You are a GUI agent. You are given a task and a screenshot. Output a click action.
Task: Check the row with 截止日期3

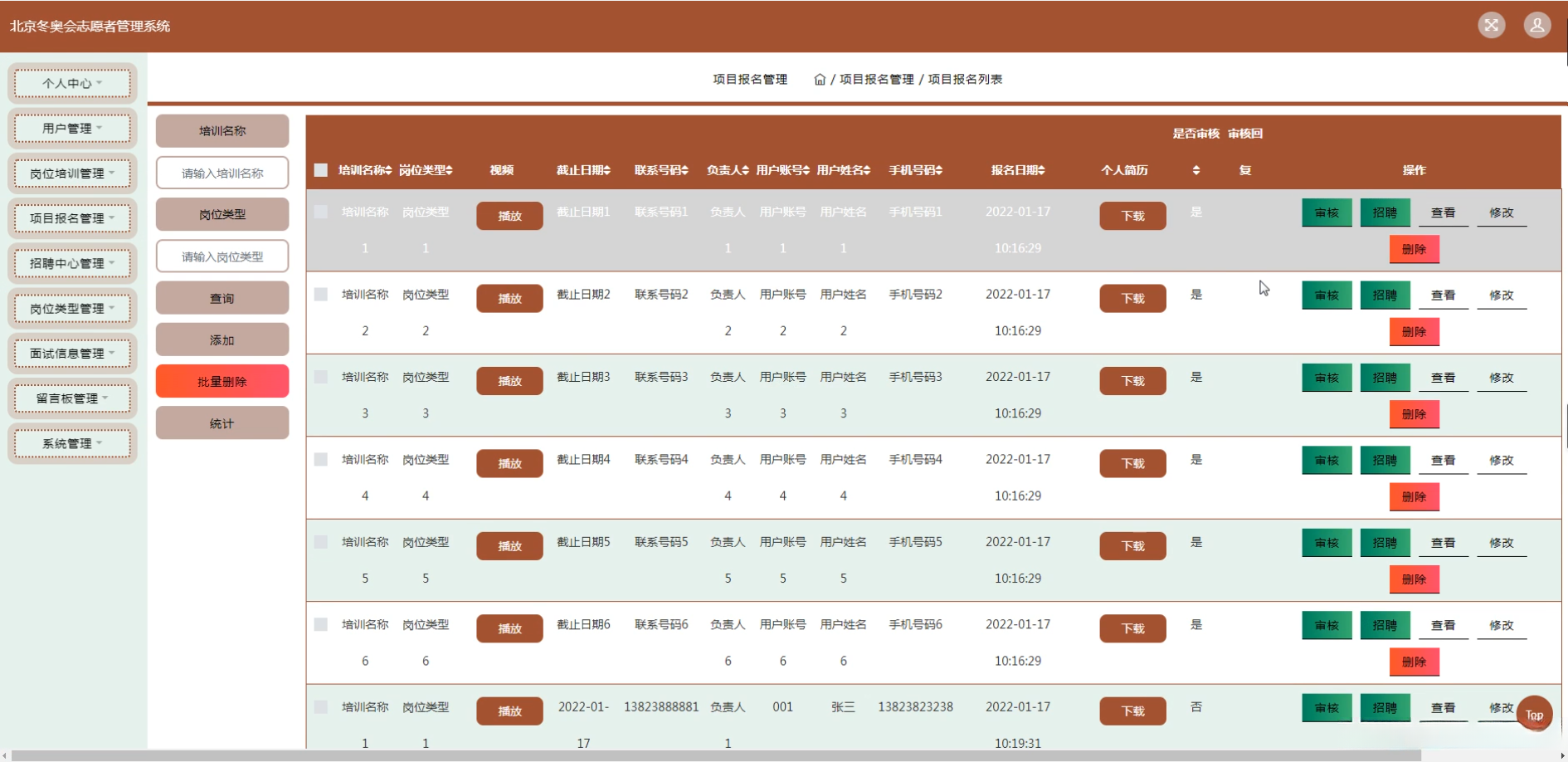tap(321, 377)
